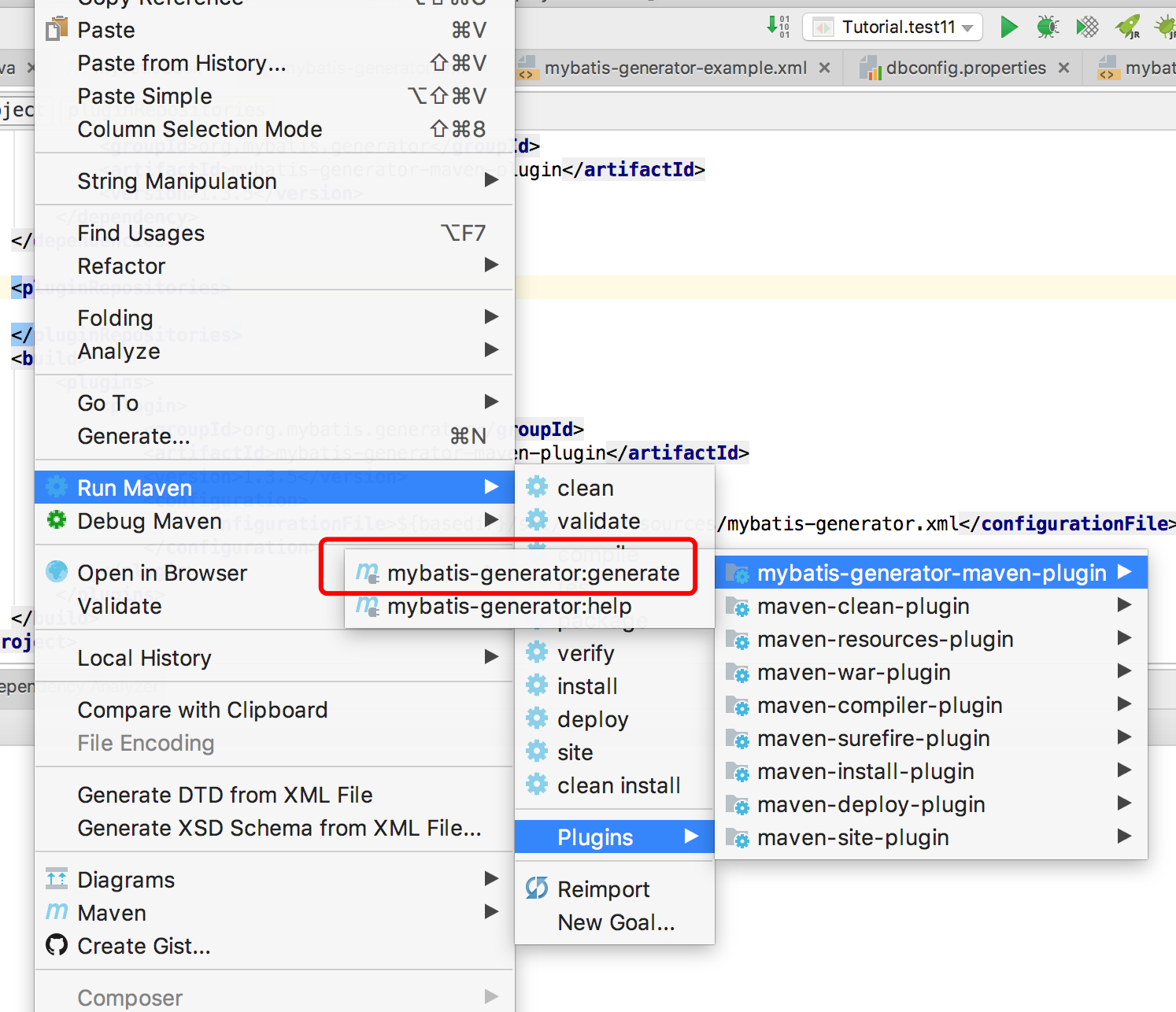Click the Maven 'm' icon
Image resolution: width=1176 pixels, height=1012 pixels.
pos(57,912)
